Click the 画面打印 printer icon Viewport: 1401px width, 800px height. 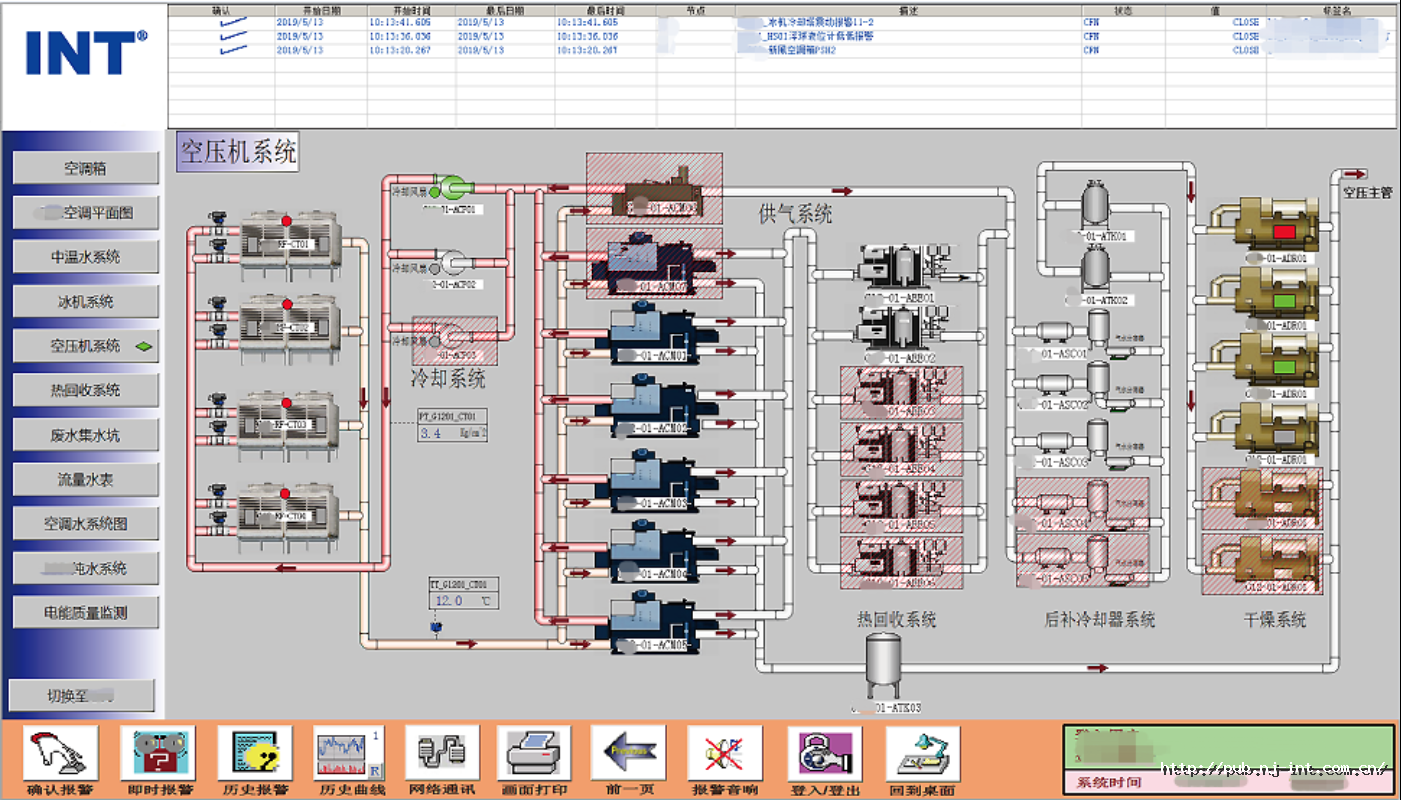pos(534,754)
